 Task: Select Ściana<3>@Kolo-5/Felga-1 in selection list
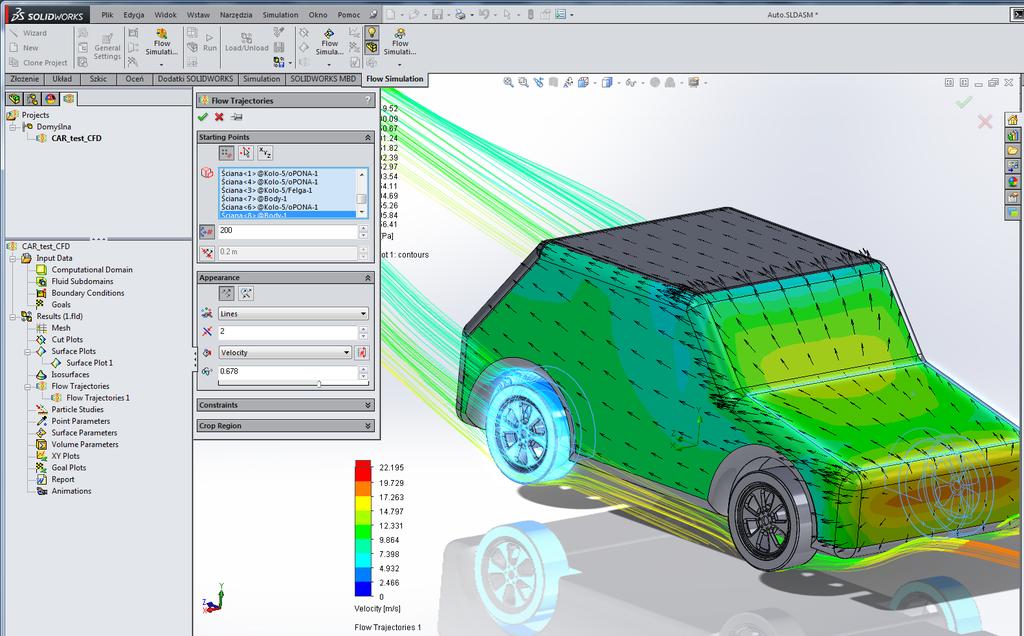266,190
